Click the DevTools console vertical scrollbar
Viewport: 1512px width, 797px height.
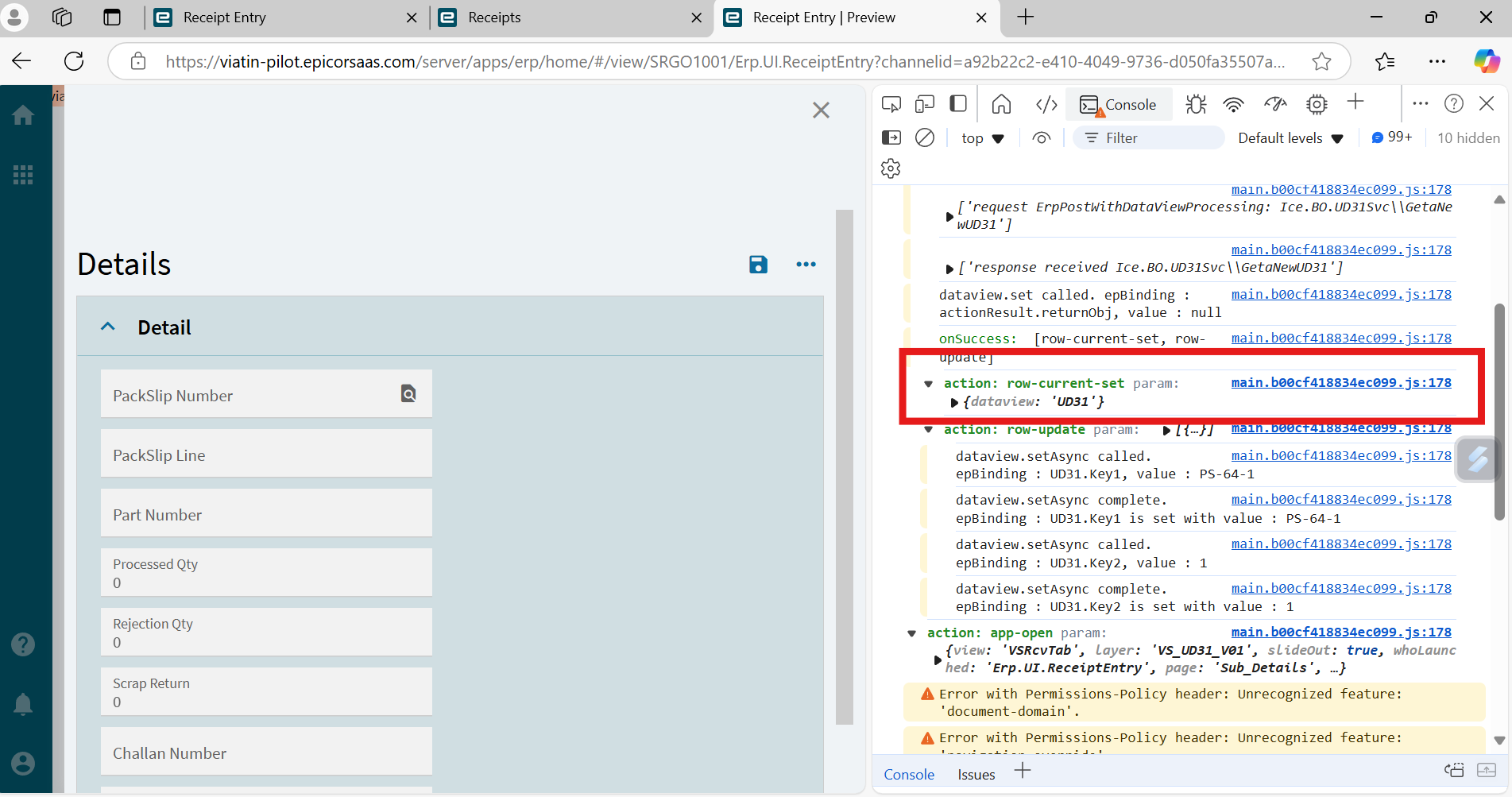[1499, 412]
